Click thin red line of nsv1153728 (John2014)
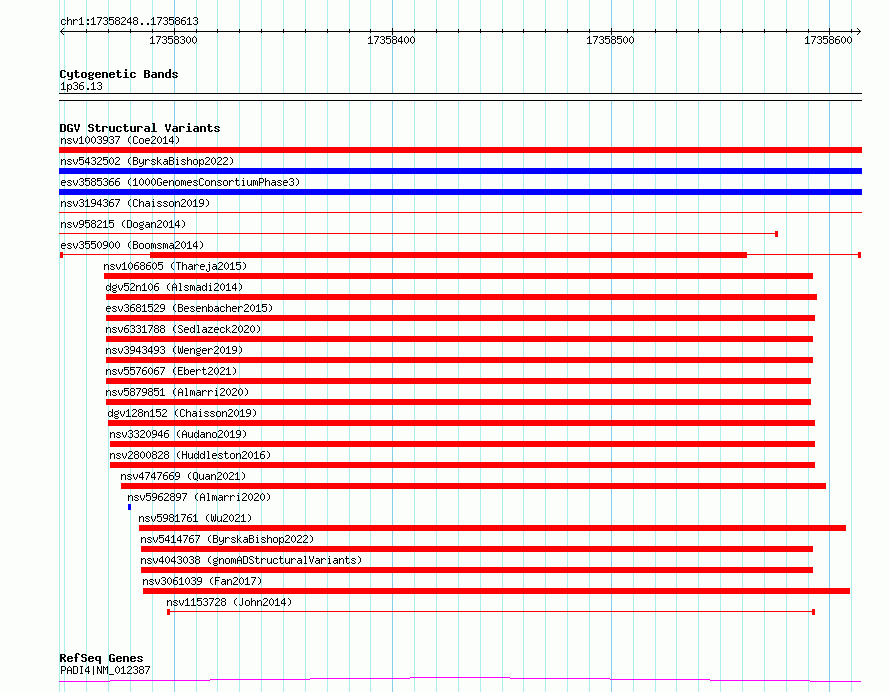 [x=491, y=612]
